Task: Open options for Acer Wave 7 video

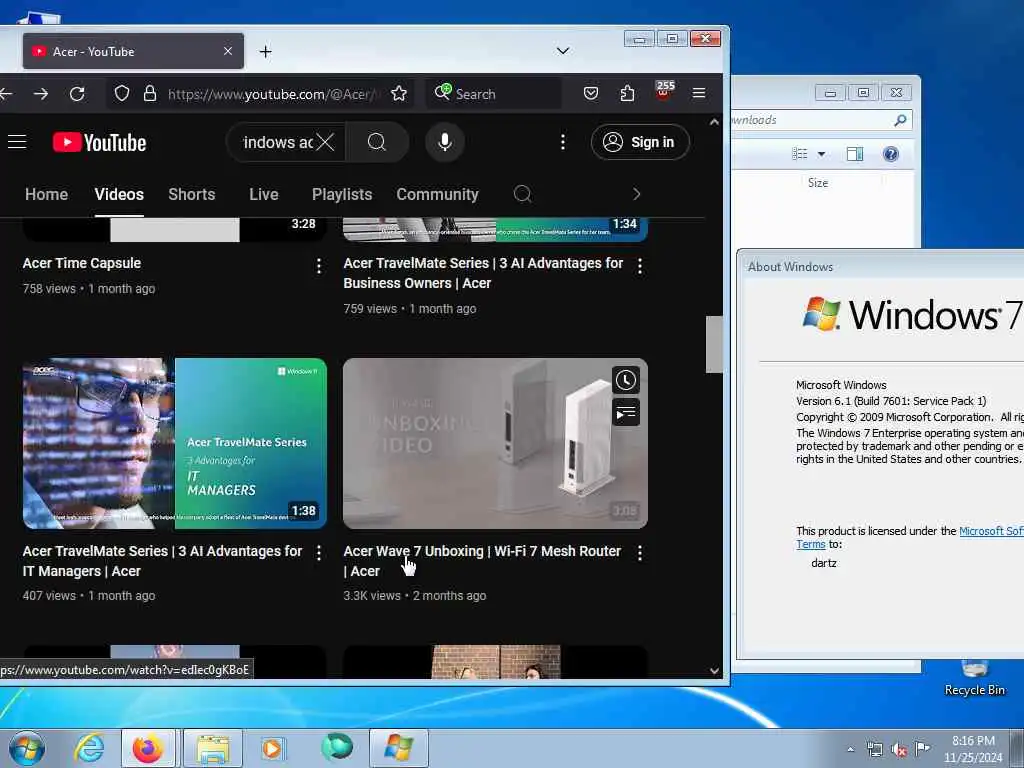Action: click(x=639, y=553)
